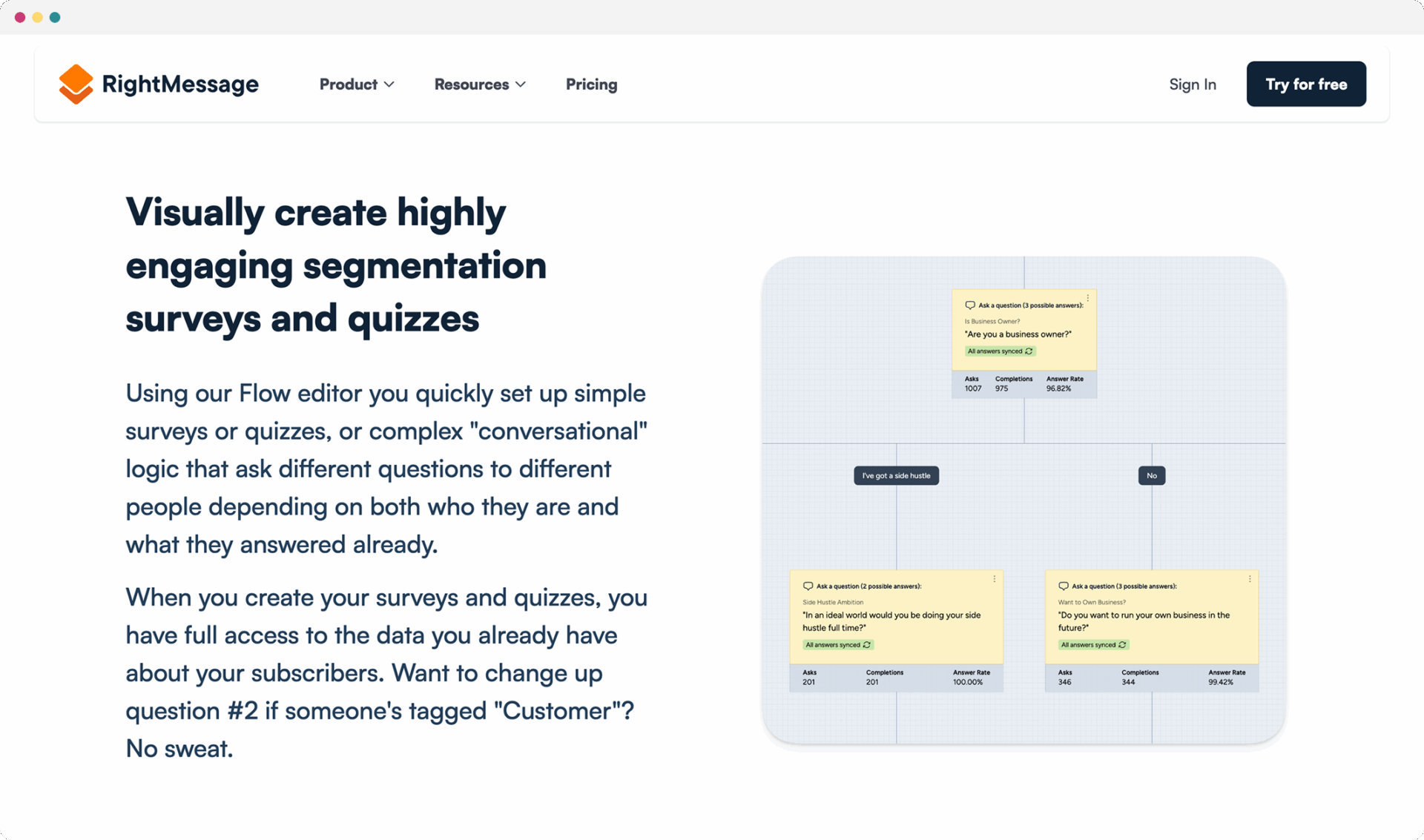Click the yellow traffic light dot
This screenshot has height=840, width=1424.
[36, 17]
